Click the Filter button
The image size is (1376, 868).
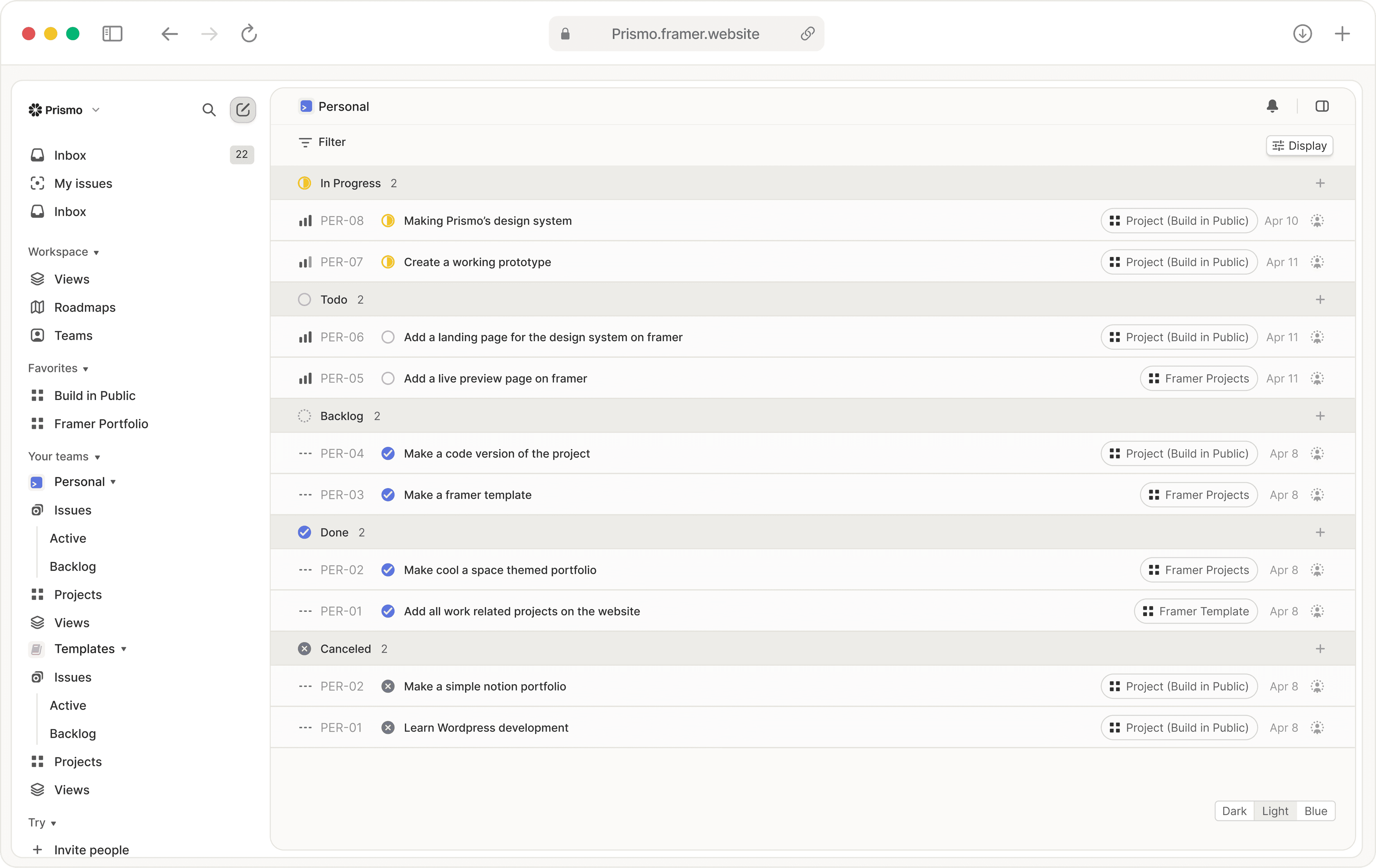click(x=323, y=142)
